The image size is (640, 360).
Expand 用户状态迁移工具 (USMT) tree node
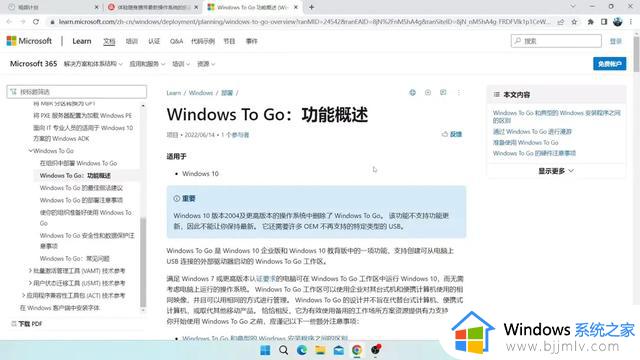coord(30,283)
